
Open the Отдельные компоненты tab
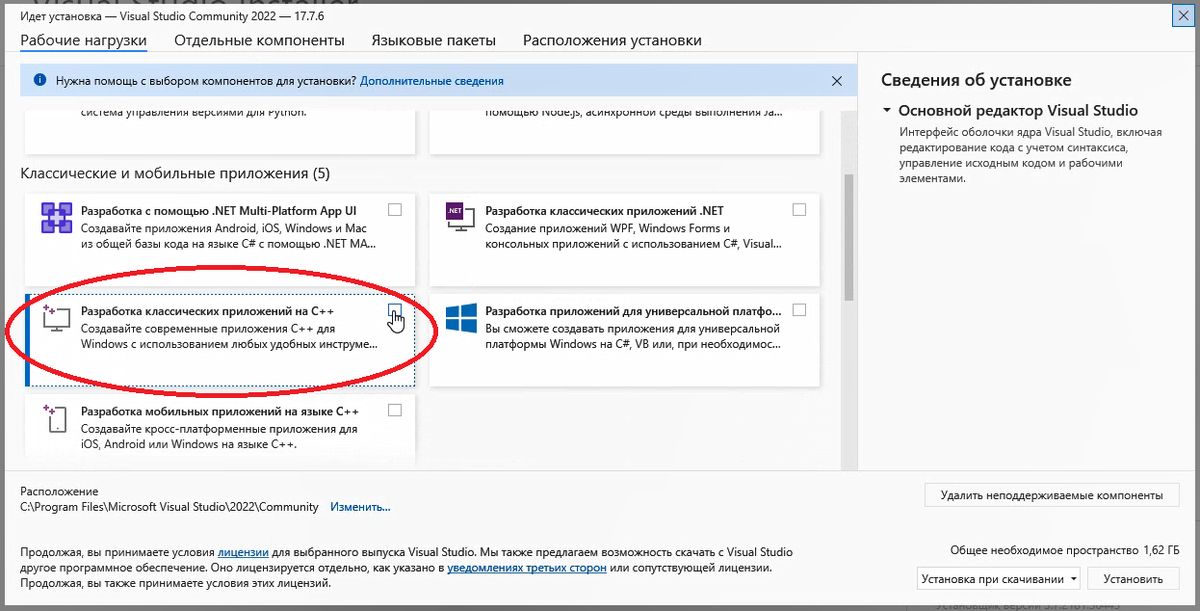point(259,40)
